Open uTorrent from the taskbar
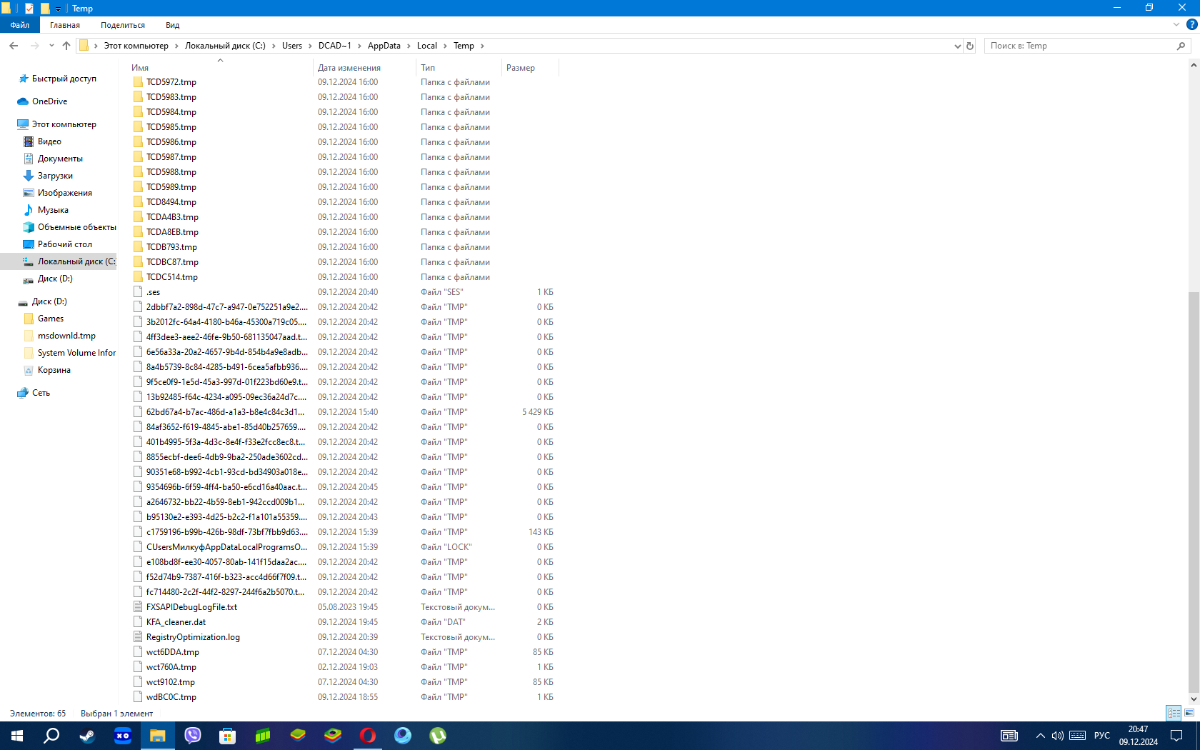This screenshot has width=1200, height=750. coord(438,735)
